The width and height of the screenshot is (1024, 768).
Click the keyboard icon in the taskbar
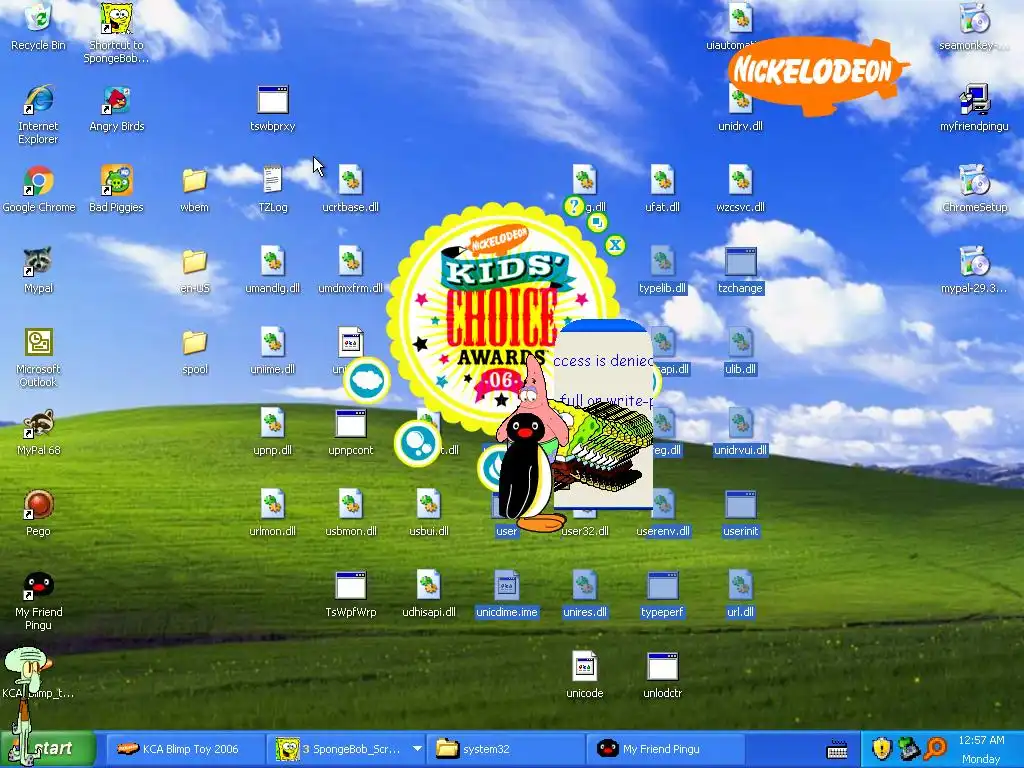[x=837, y=750]
